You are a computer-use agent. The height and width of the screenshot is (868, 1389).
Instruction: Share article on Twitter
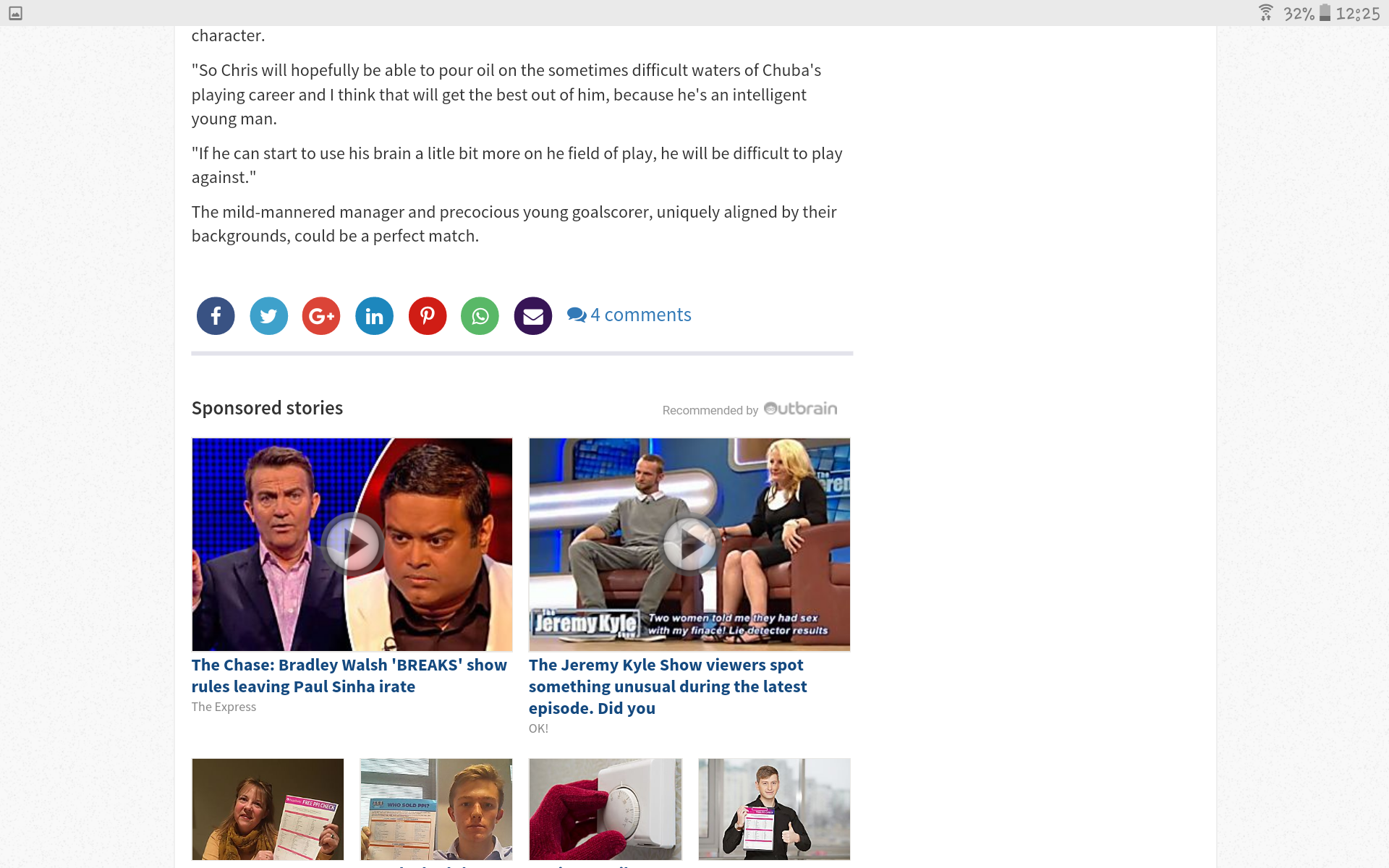[x=268, y=316]
